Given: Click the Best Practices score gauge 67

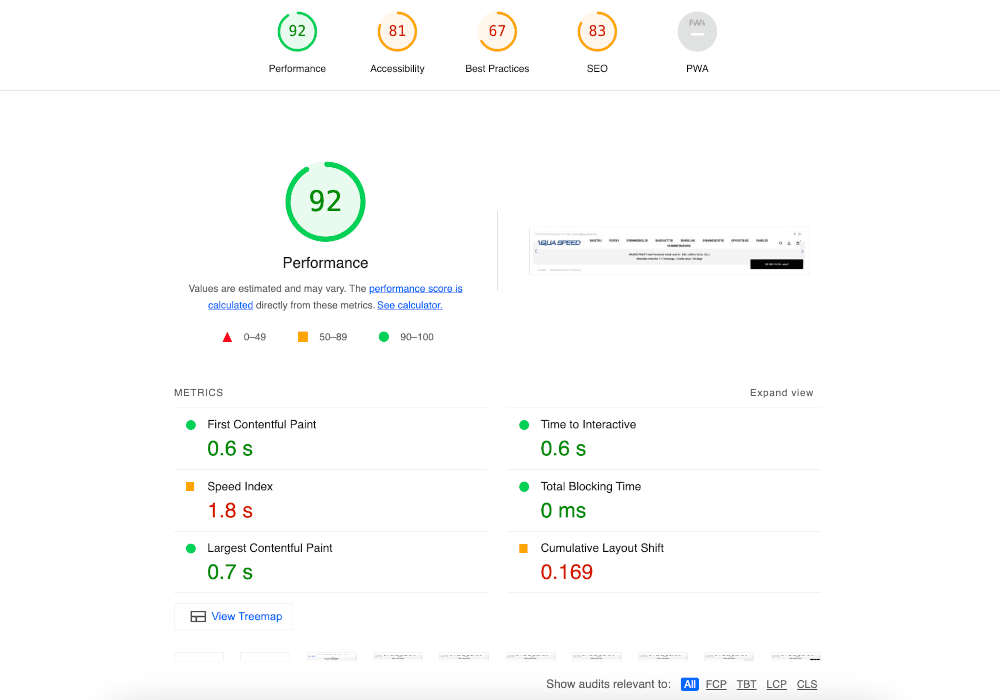Looking at the screenshot, I should 497,32.
